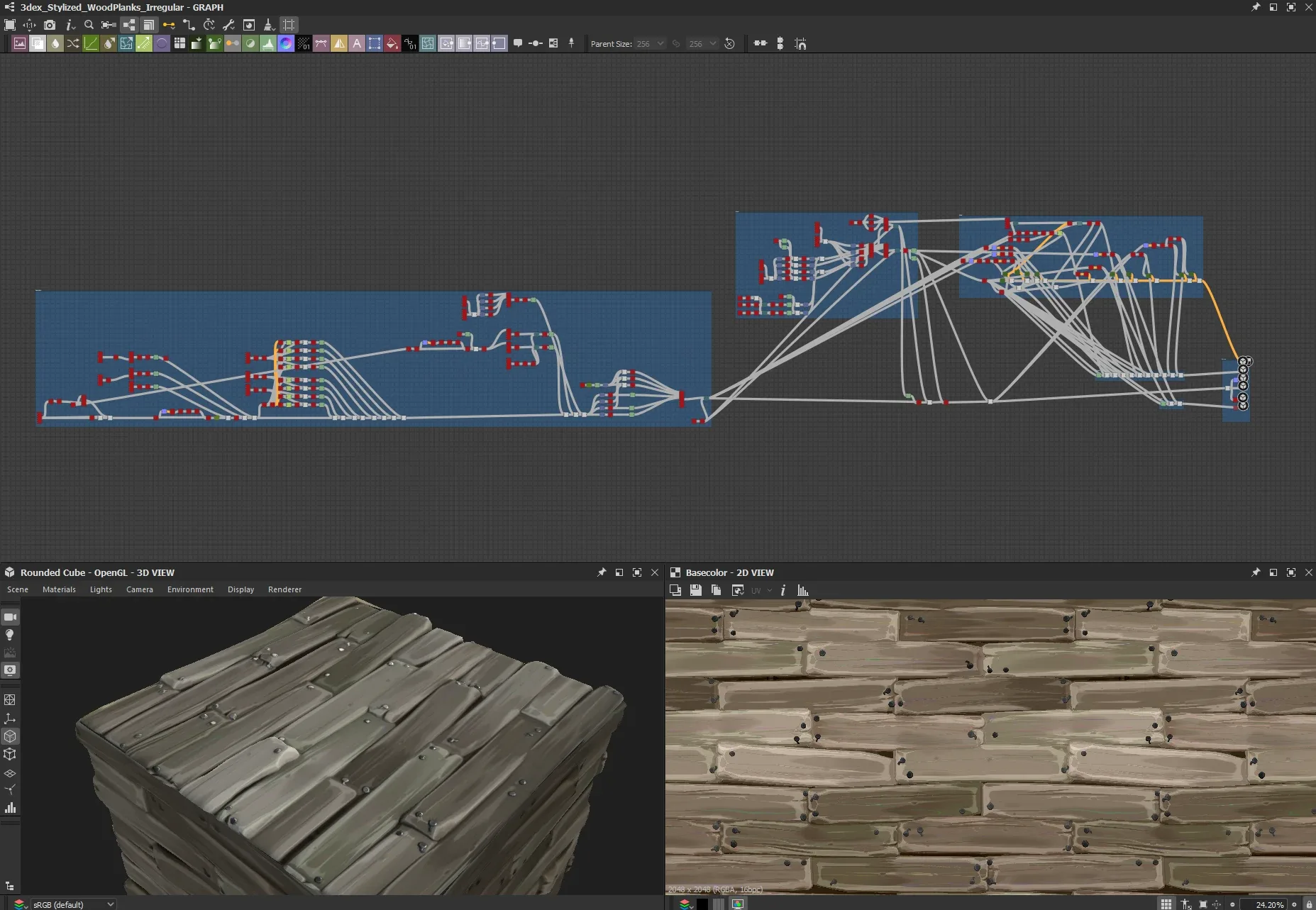Open the Materials menu in 3D view
Viewport: 1316px width, 910px height.
(59, 589)
